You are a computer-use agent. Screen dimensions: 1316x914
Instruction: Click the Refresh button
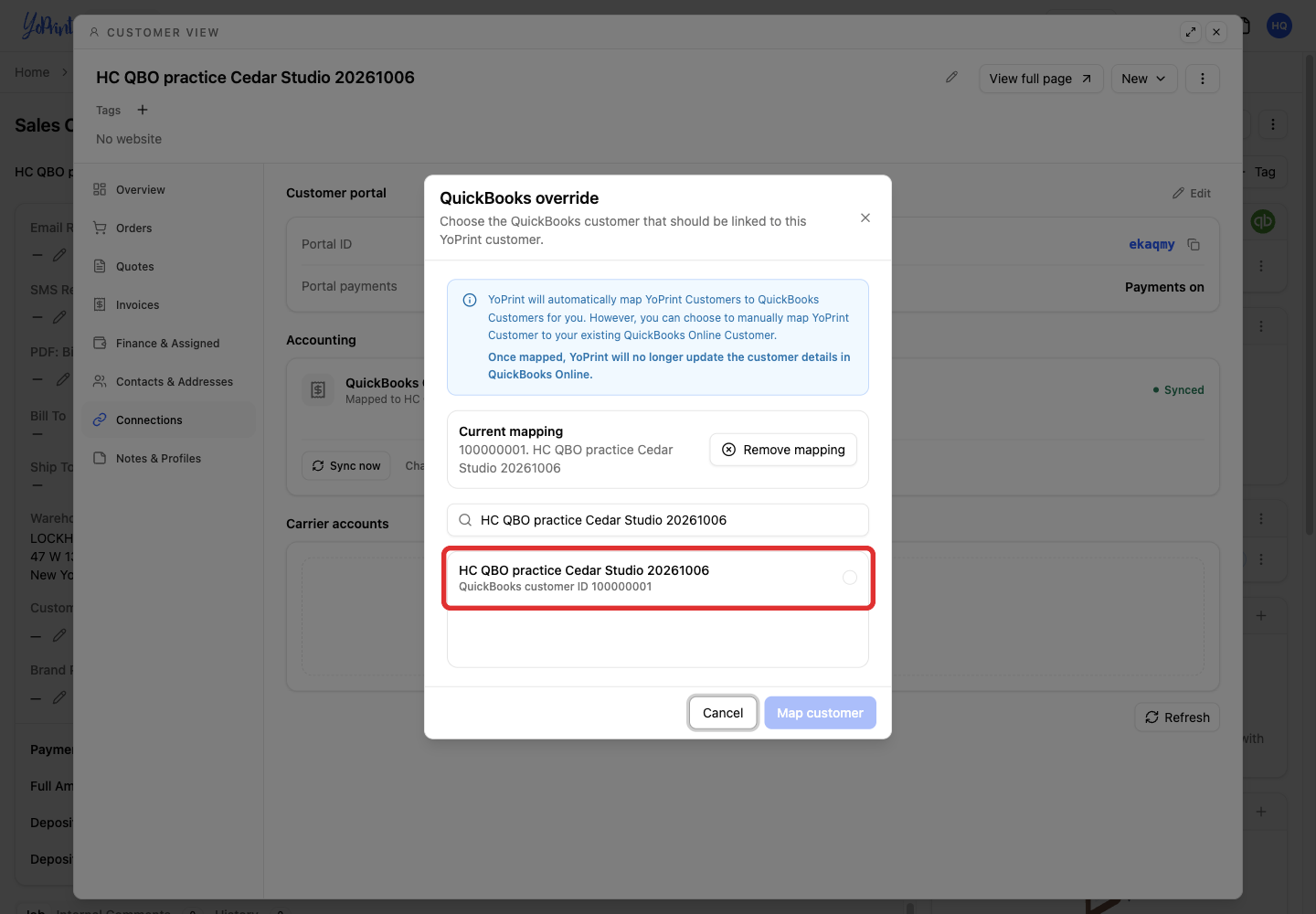coord(1177,717)
